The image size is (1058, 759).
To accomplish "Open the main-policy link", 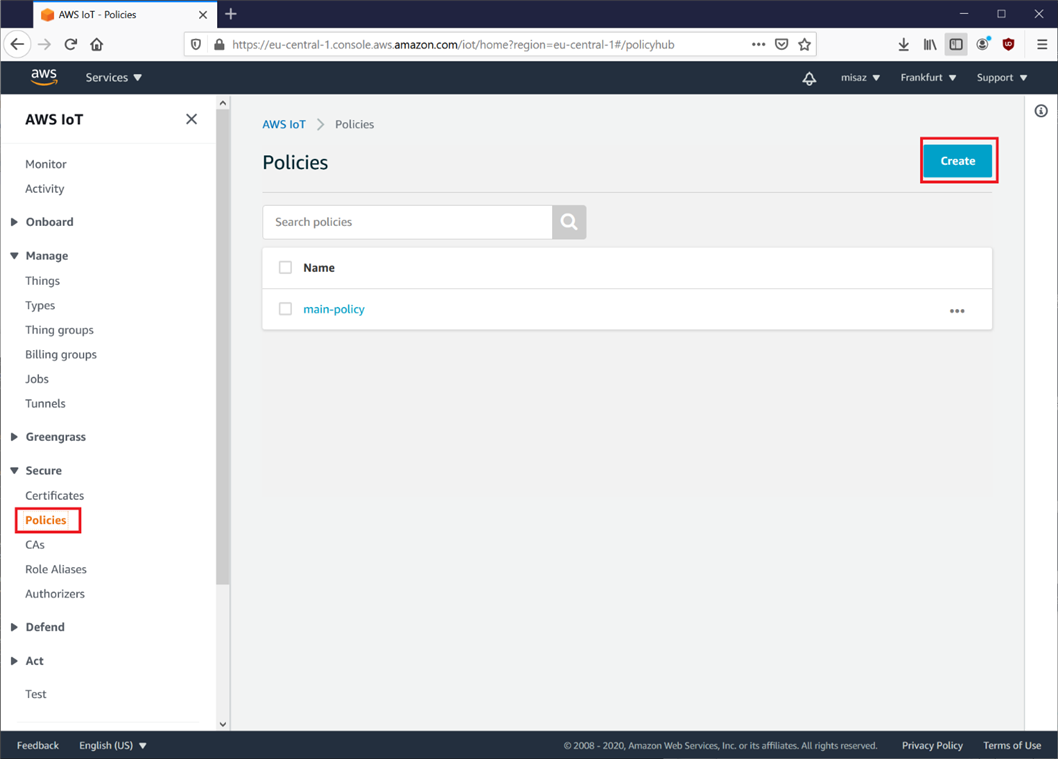I will (x=333, y=309).
